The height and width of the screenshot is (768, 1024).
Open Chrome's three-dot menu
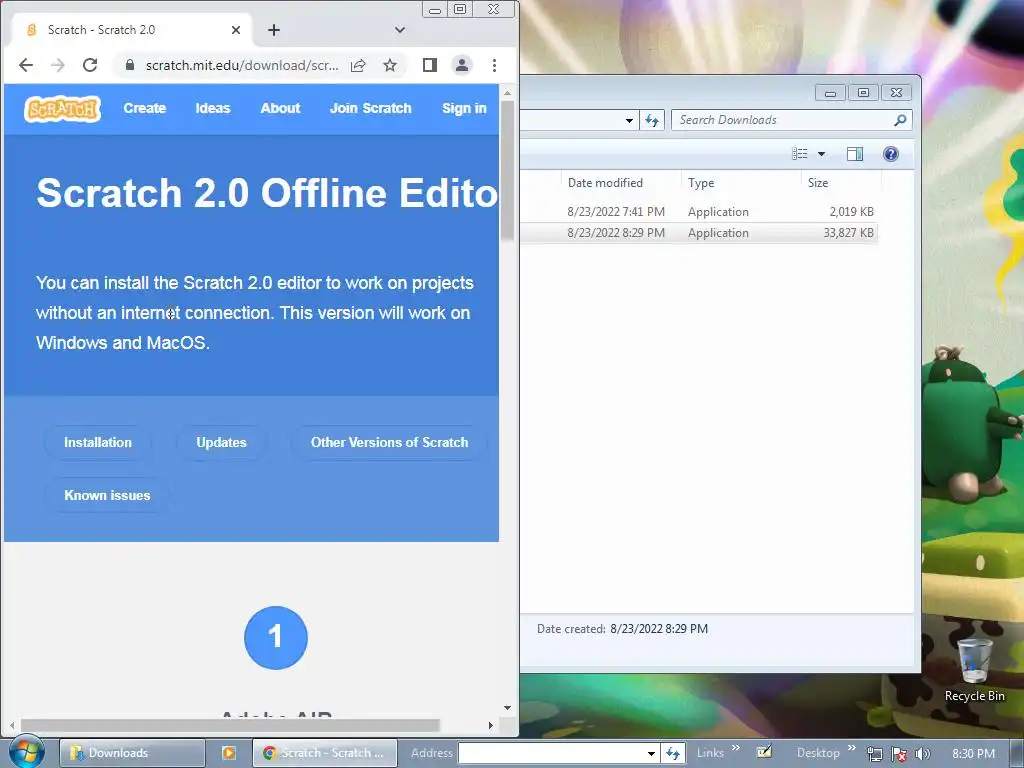(494, 65)
